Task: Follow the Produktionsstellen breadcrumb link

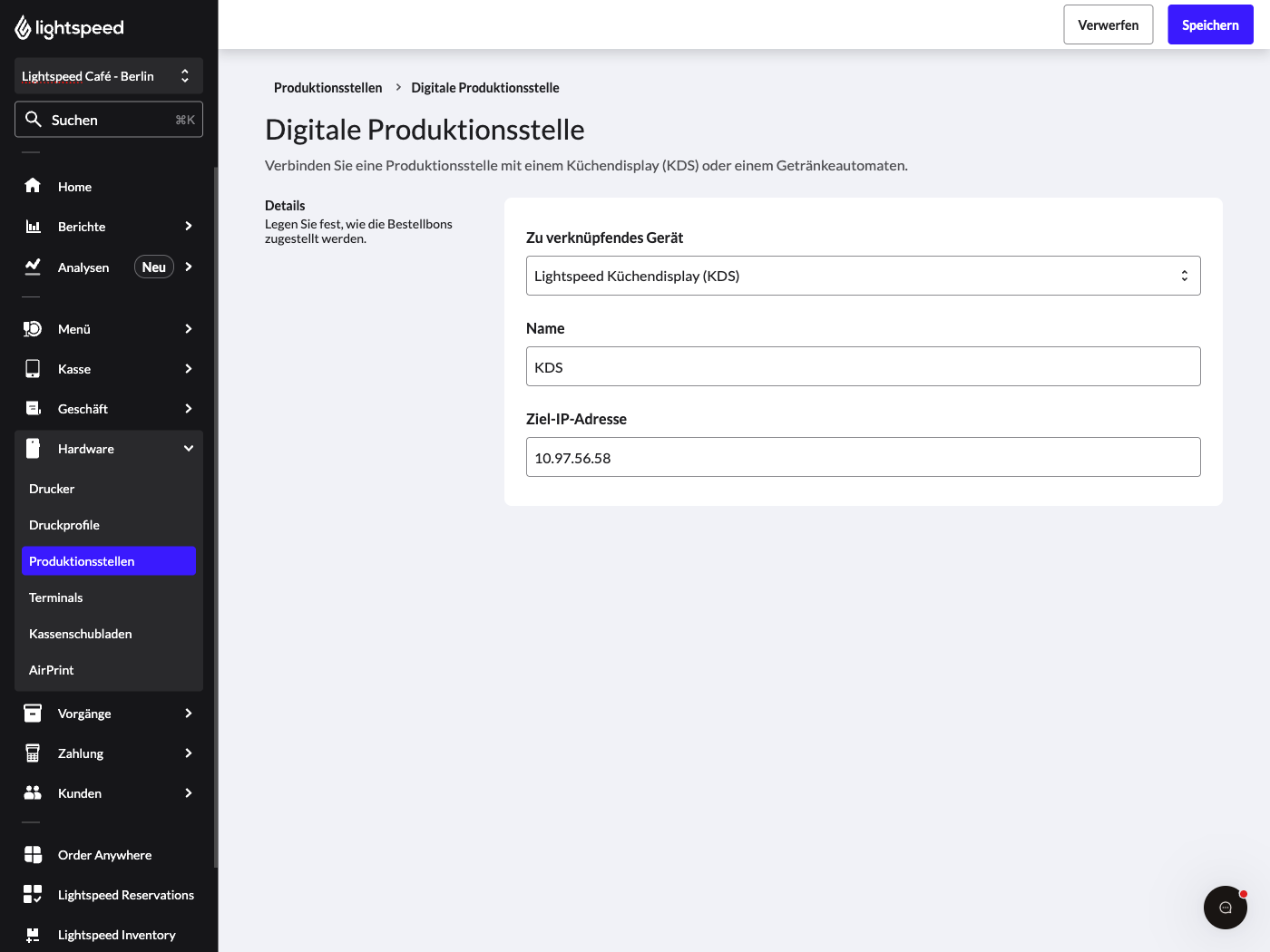Action: (328, 88)
